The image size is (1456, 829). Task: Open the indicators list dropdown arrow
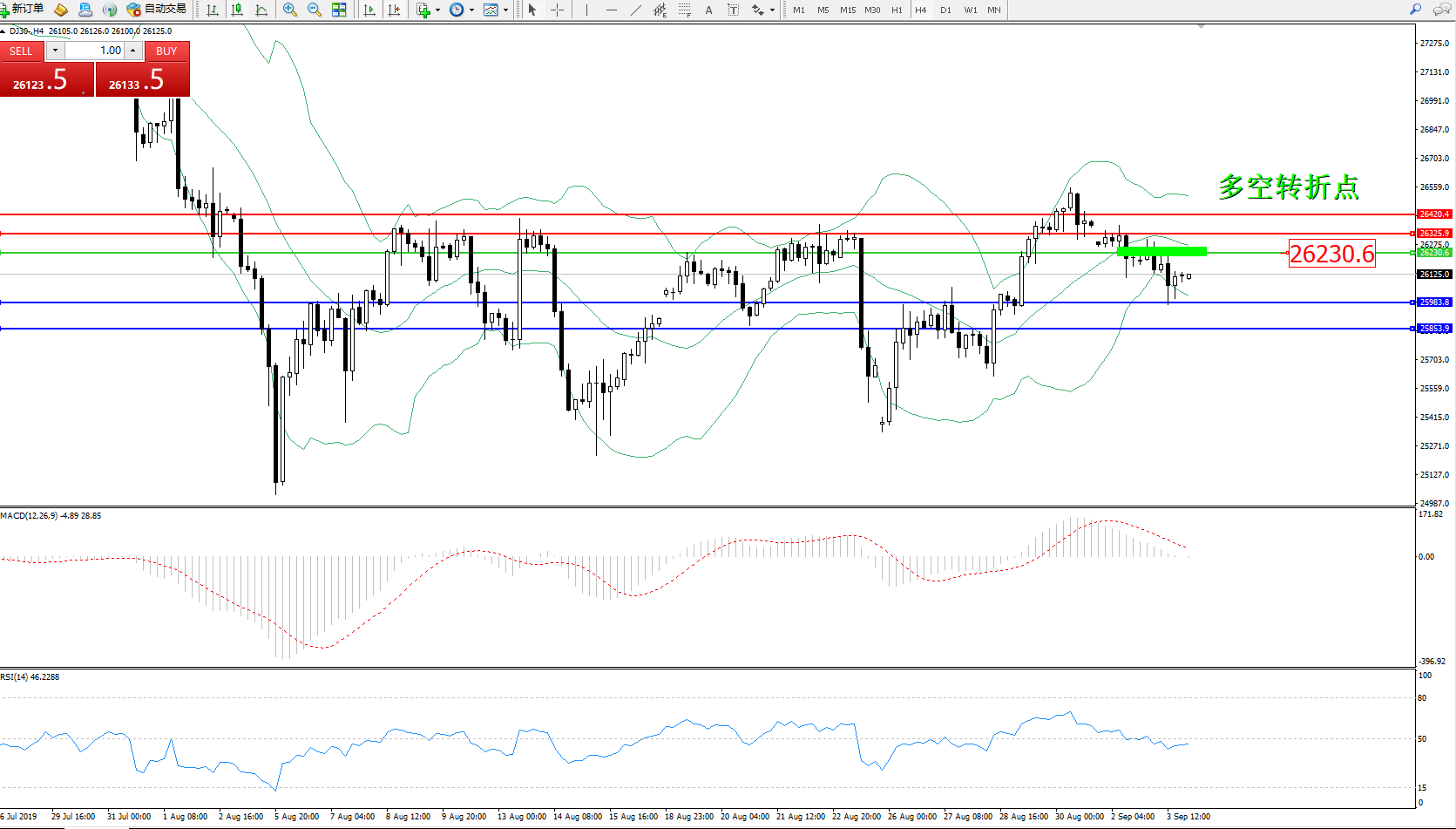tap(437, 10)
